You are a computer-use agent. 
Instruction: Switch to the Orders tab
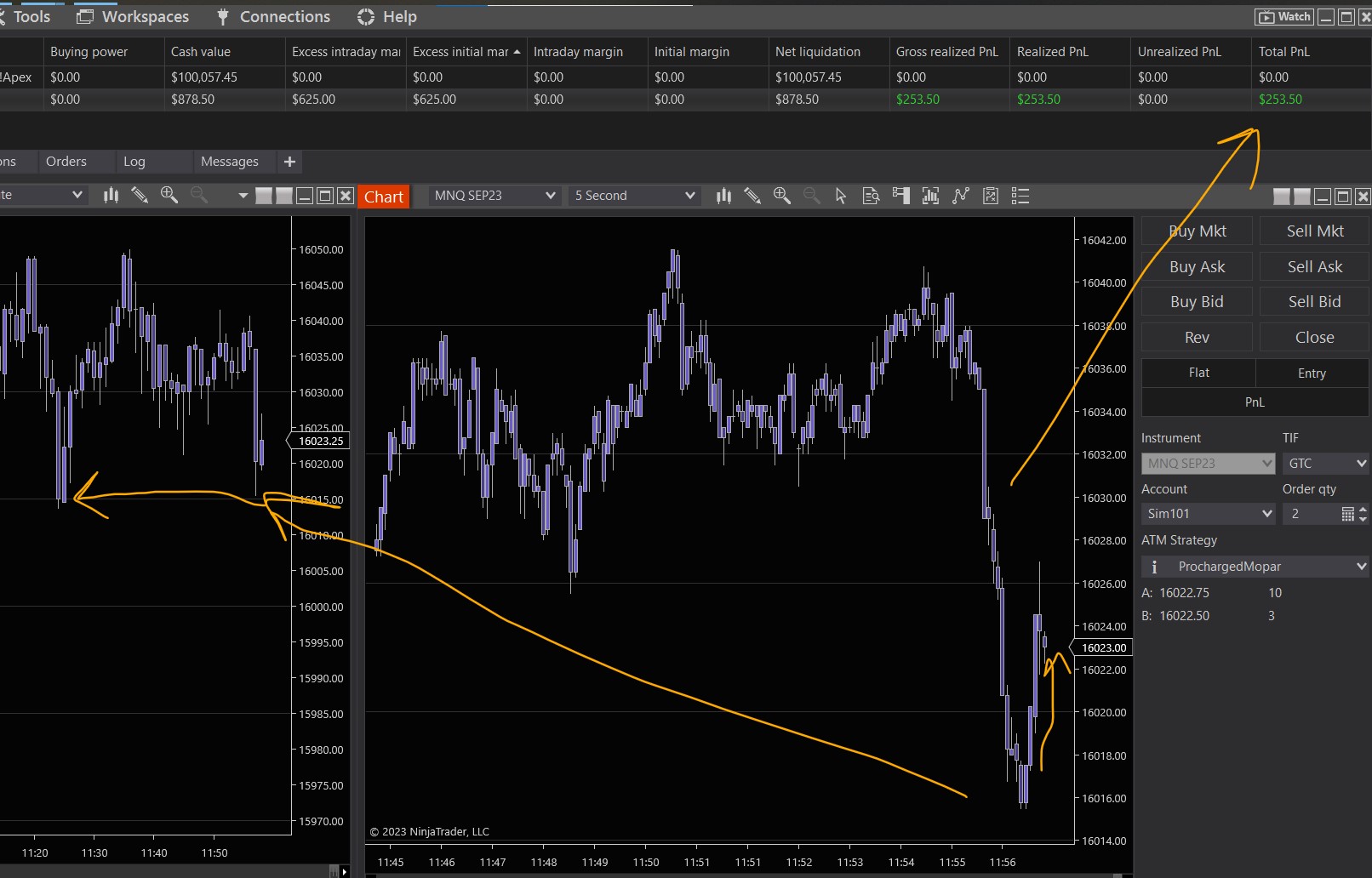pos(66,162)
